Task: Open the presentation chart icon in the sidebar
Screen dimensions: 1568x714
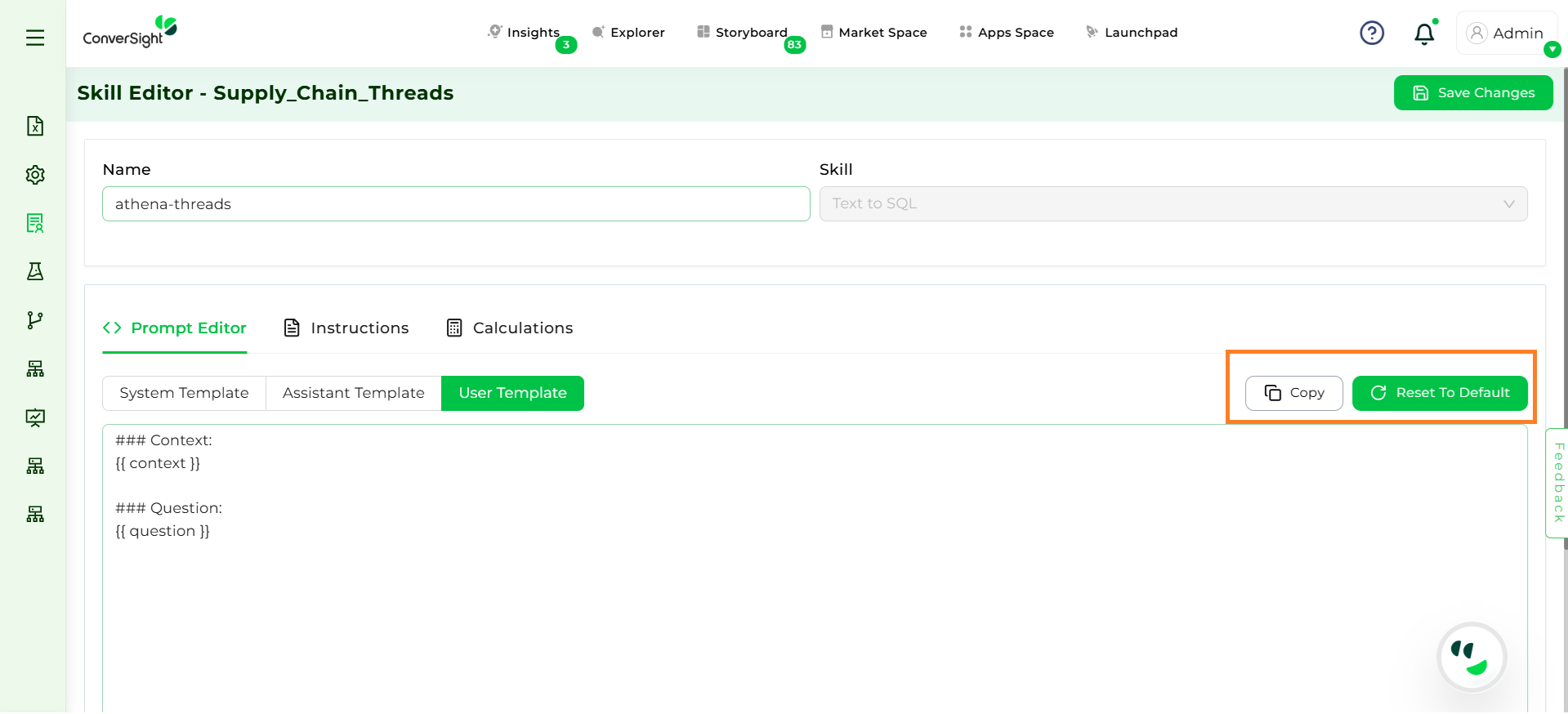Action: tap(35, 417)
